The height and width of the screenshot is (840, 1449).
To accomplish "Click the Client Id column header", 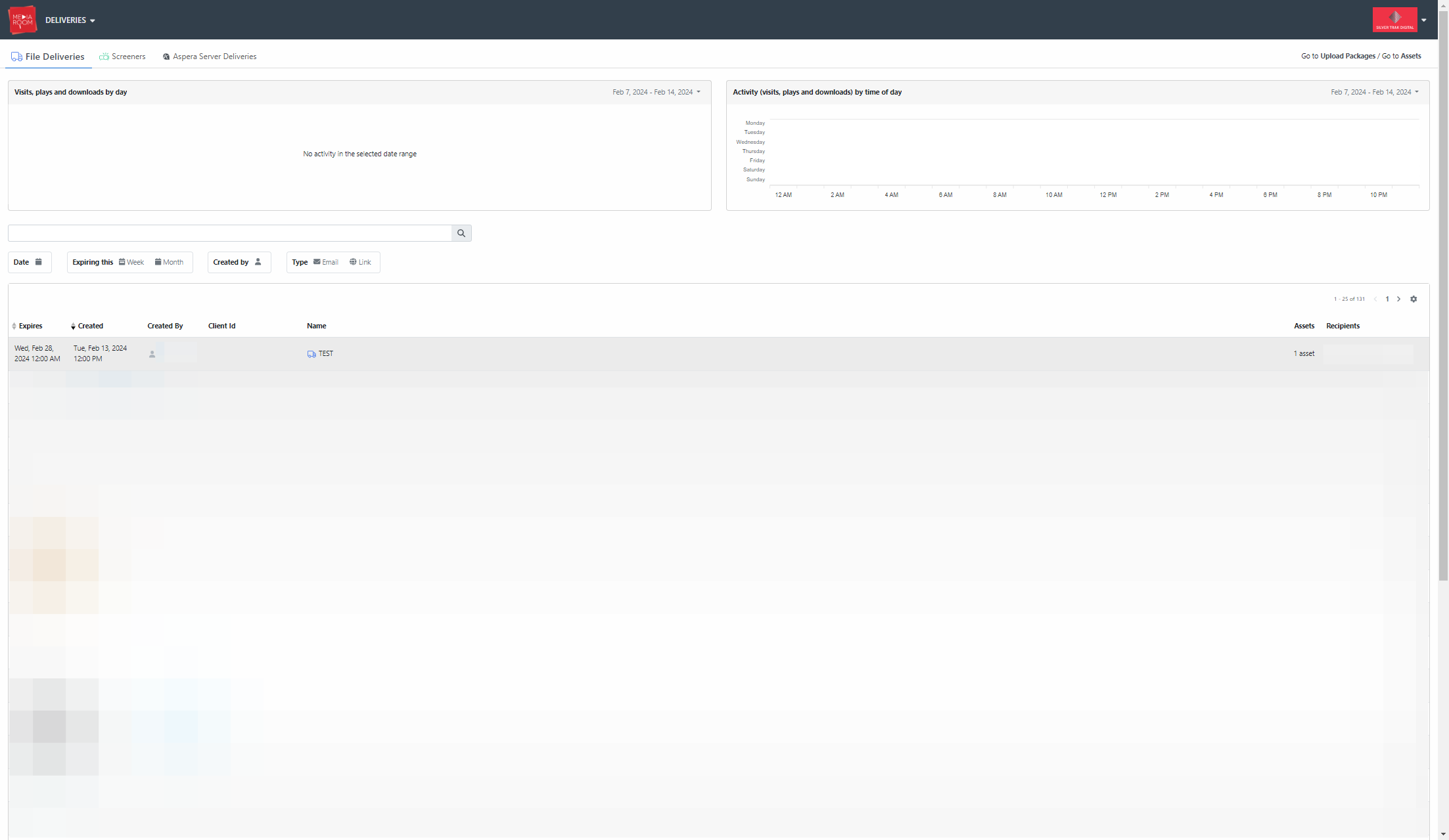I will click(x=221, y=326).
